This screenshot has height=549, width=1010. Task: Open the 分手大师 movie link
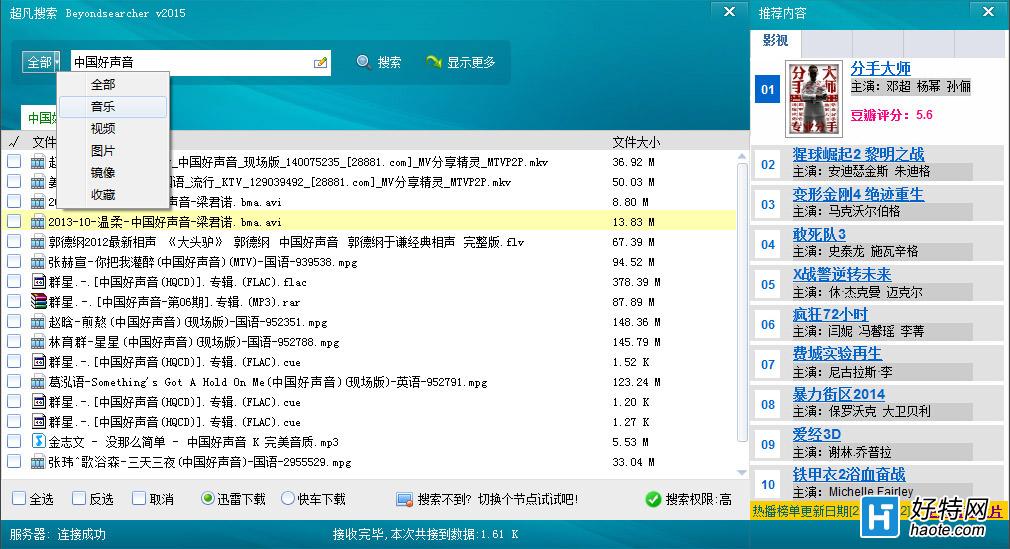pyautogui.click(x=881, y=68)
